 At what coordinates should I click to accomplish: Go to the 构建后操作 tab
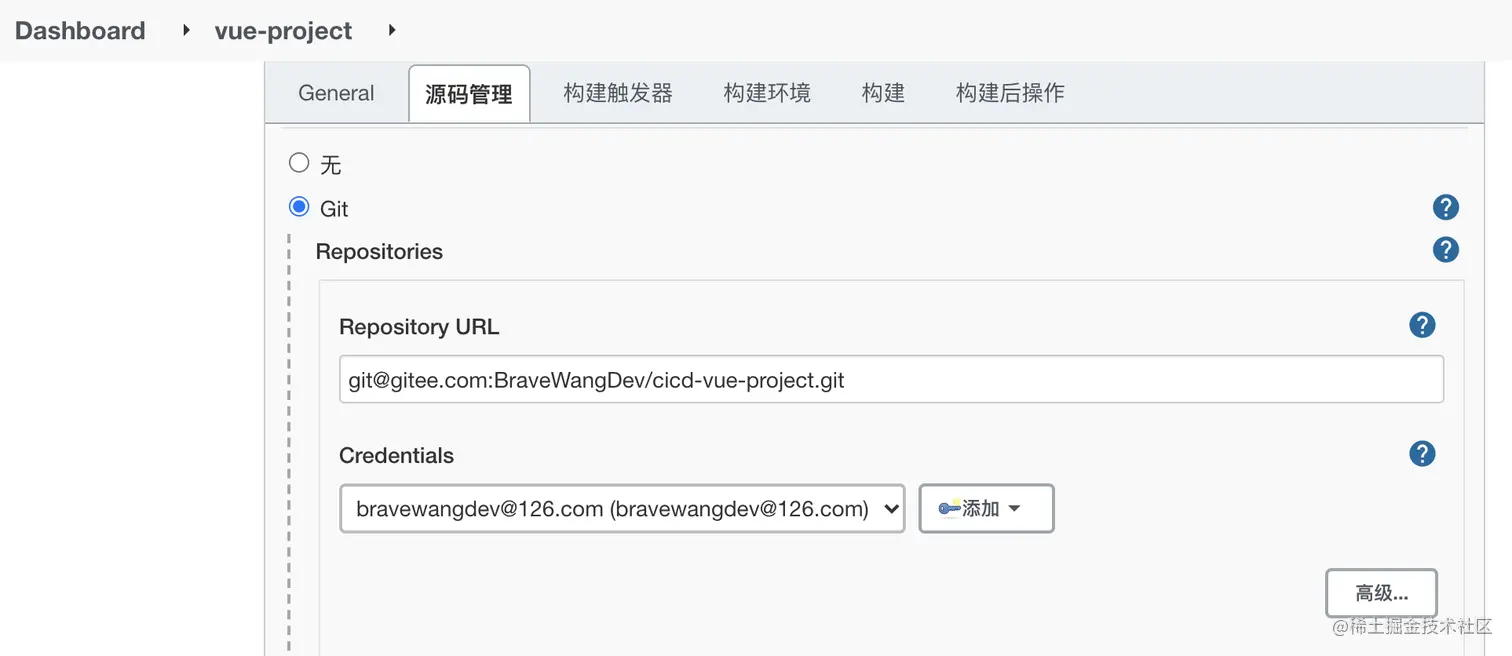1010,93
